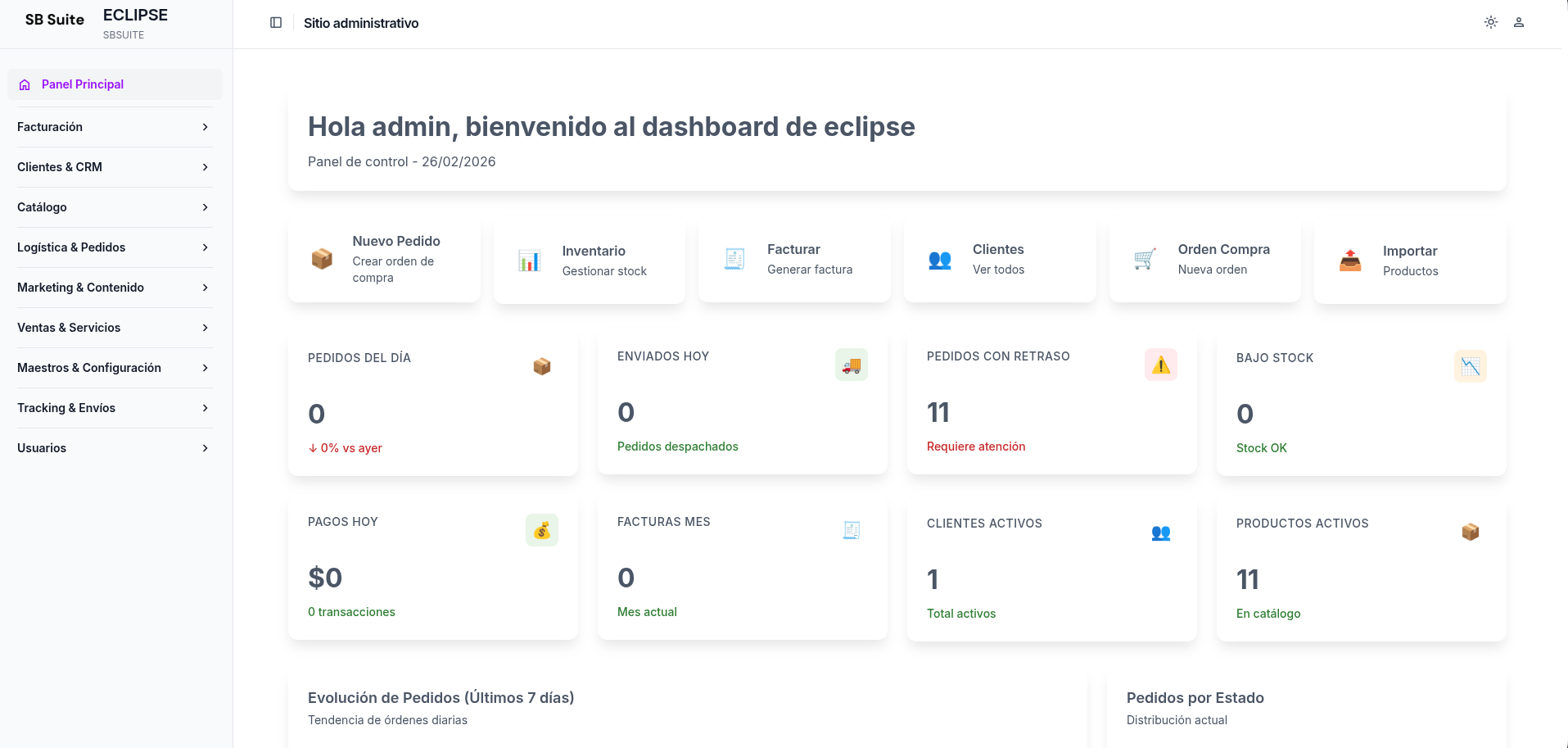Click the Pedidos con Retraso warning card
The height and width of the screenshot is (748, 1568).
tap(1051, 403)
